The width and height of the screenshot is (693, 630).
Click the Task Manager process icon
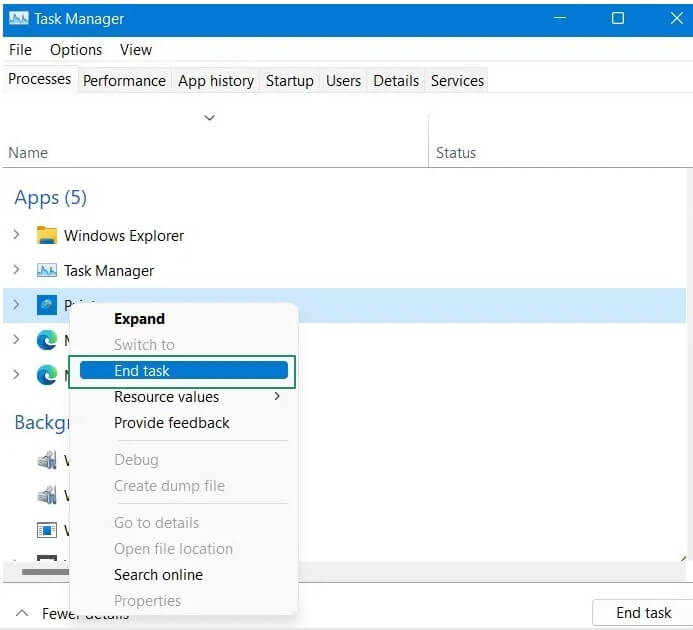point(46,271)
